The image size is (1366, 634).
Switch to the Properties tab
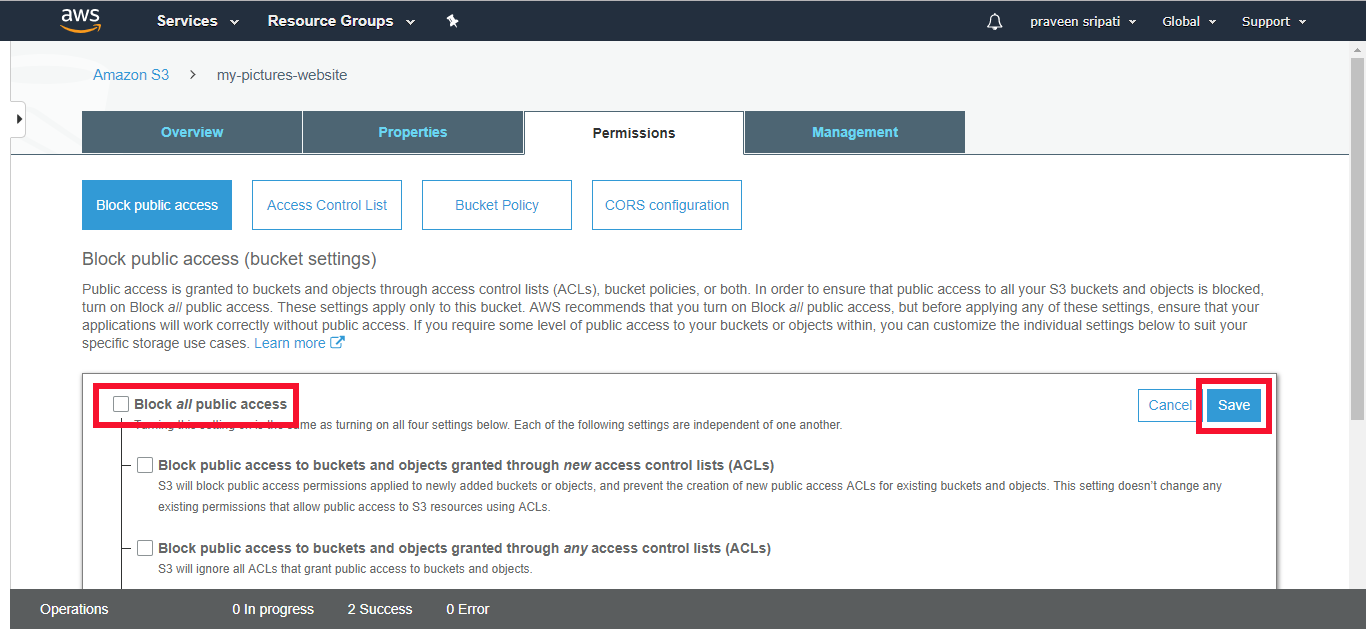point(412,131)
